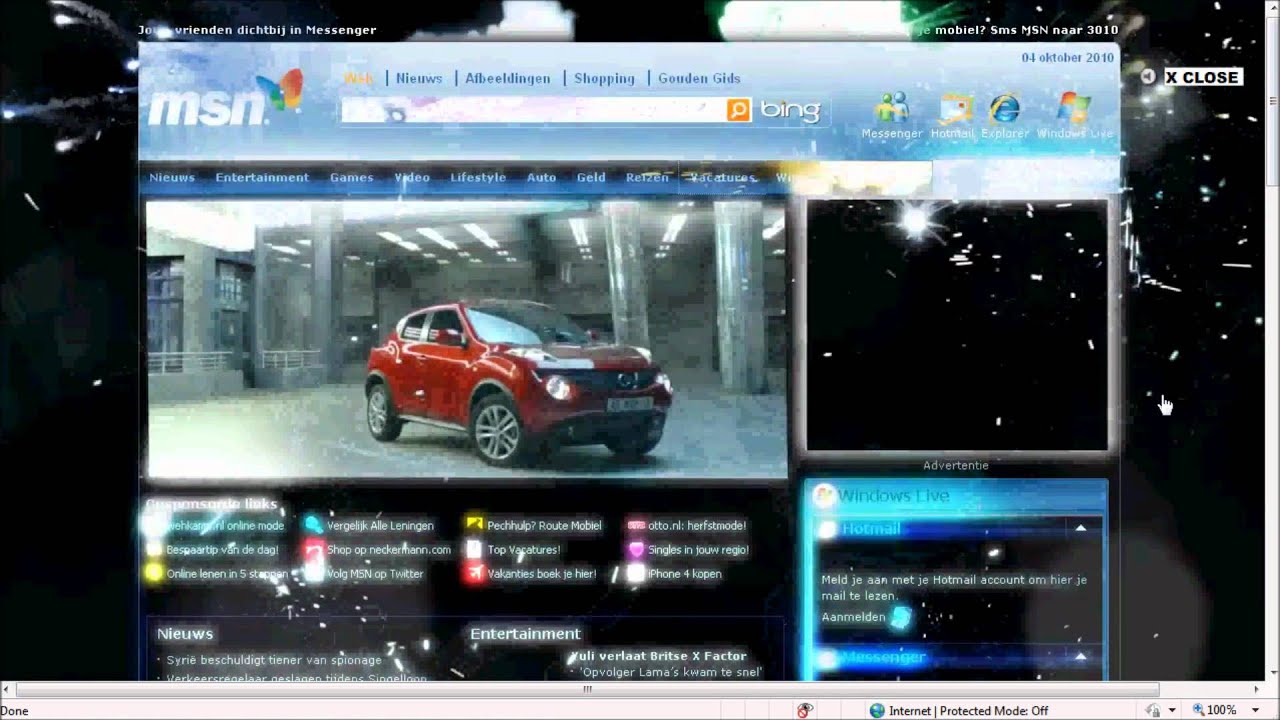Click the '04 oktober 2010' date text
Viewport: 1280px width, 720px height.
click(x=1067, y=58)
